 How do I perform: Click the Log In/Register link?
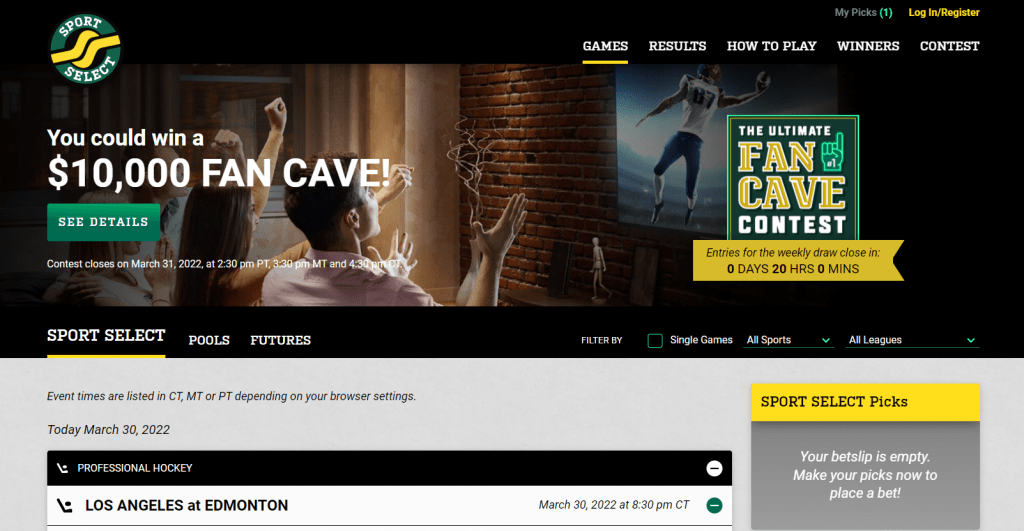point(944,12)
